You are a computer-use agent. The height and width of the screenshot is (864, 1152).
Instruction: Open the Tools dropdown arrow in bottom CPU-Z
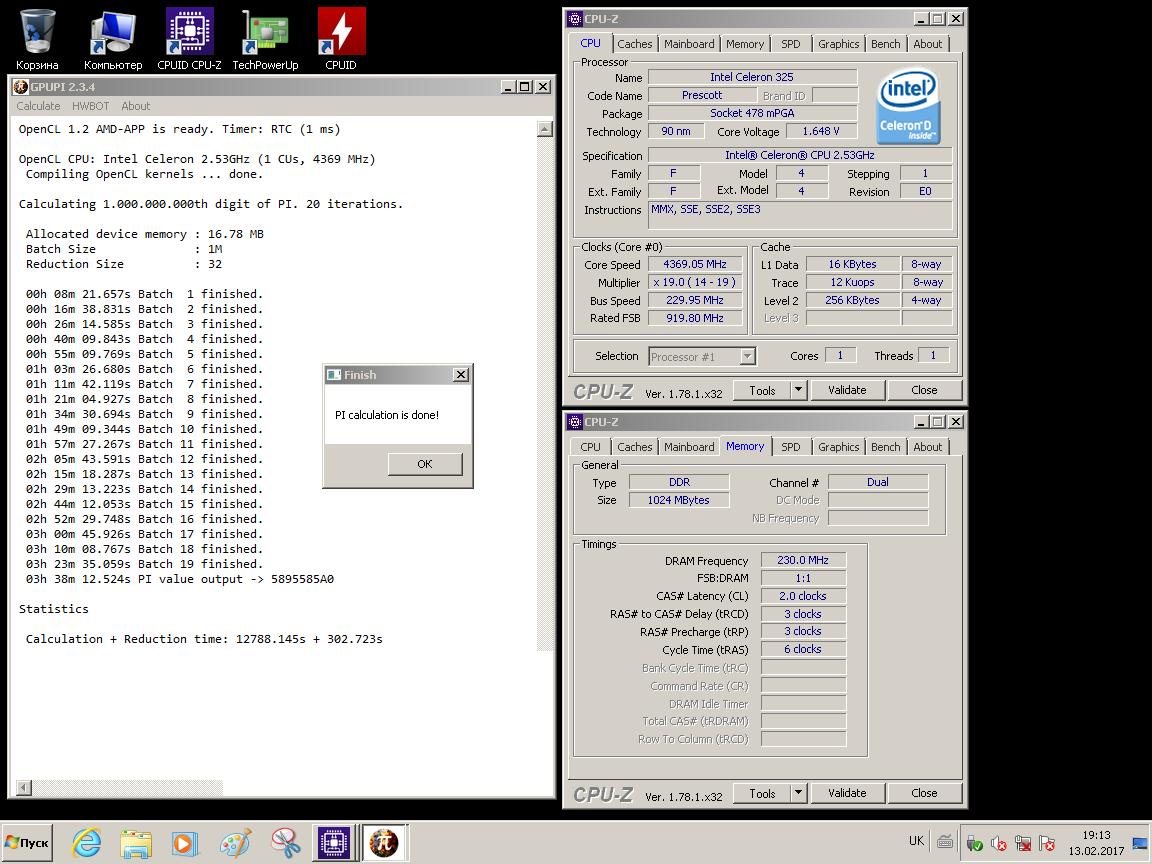point(799,793)
